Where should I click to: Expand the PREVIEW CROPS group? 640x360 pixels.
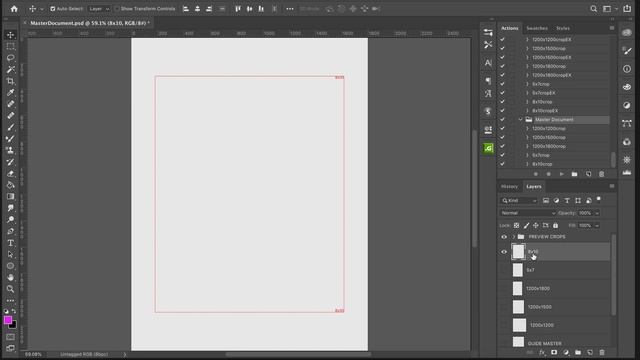click(514, 237)
